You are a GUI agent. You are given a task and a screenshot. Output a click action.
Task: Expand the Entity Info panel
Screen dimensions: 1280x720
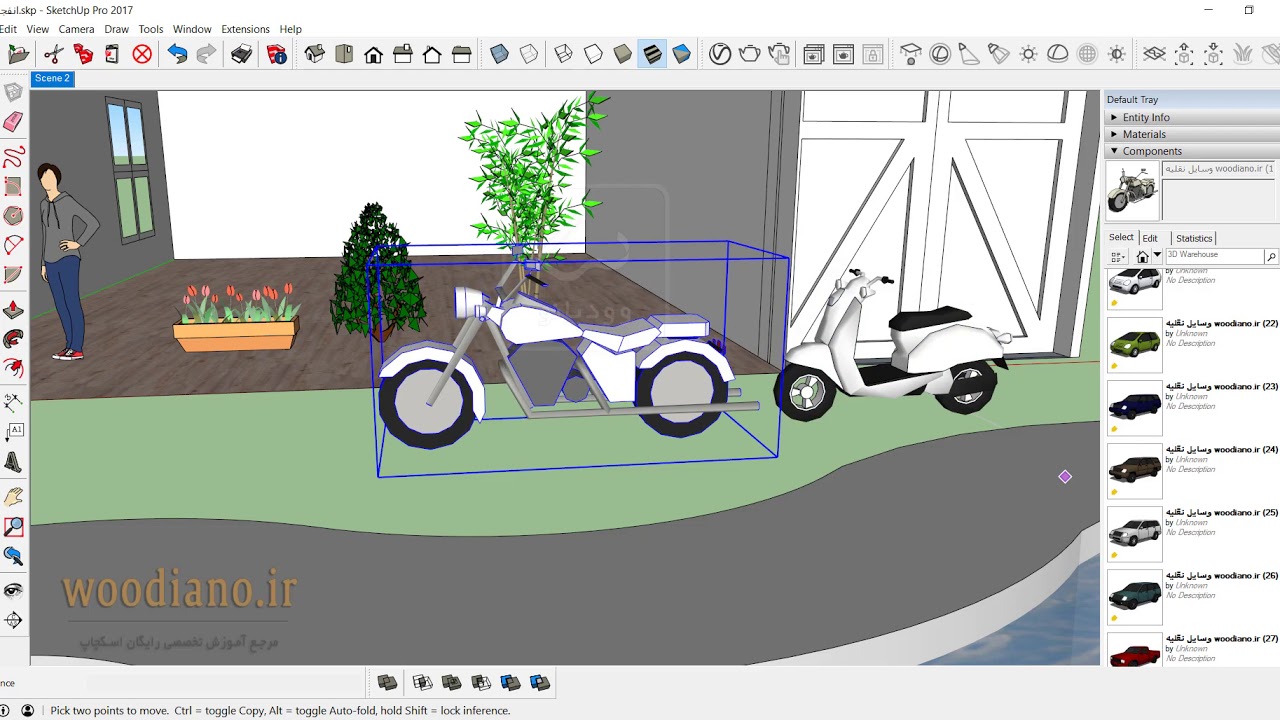[1192, 117]
